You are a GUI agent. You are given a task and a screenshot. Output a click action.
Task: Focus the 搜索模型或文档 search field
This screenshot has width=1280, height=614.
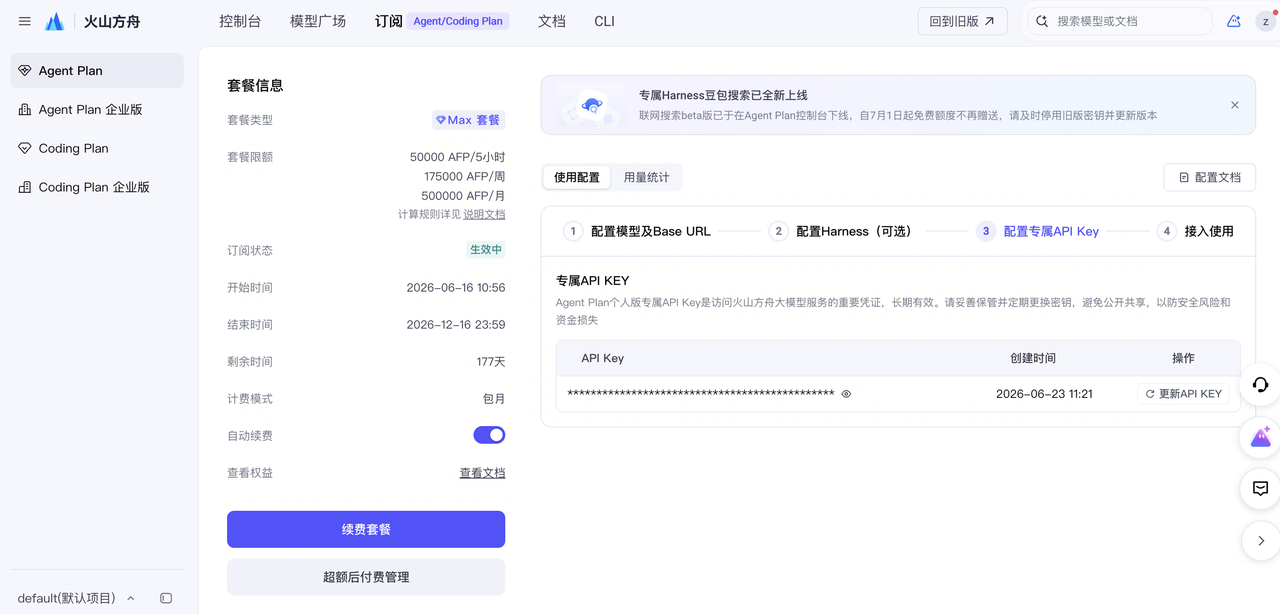point(1120,21)
